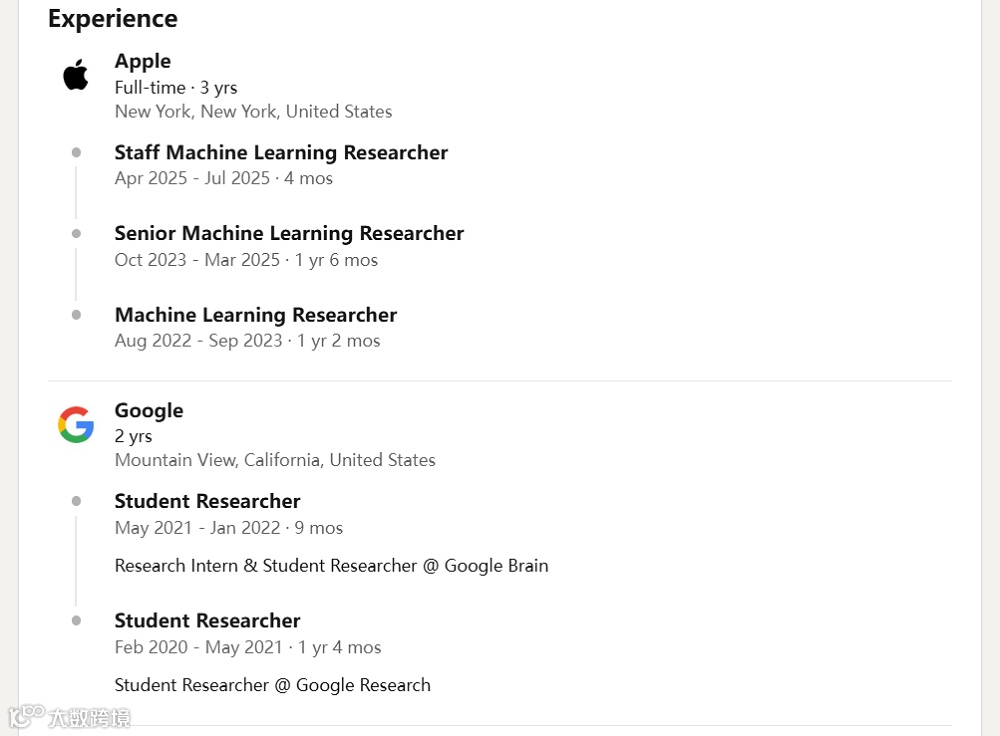Click the Experience section heading
The image size is (1000, 736).
(113, 18)
